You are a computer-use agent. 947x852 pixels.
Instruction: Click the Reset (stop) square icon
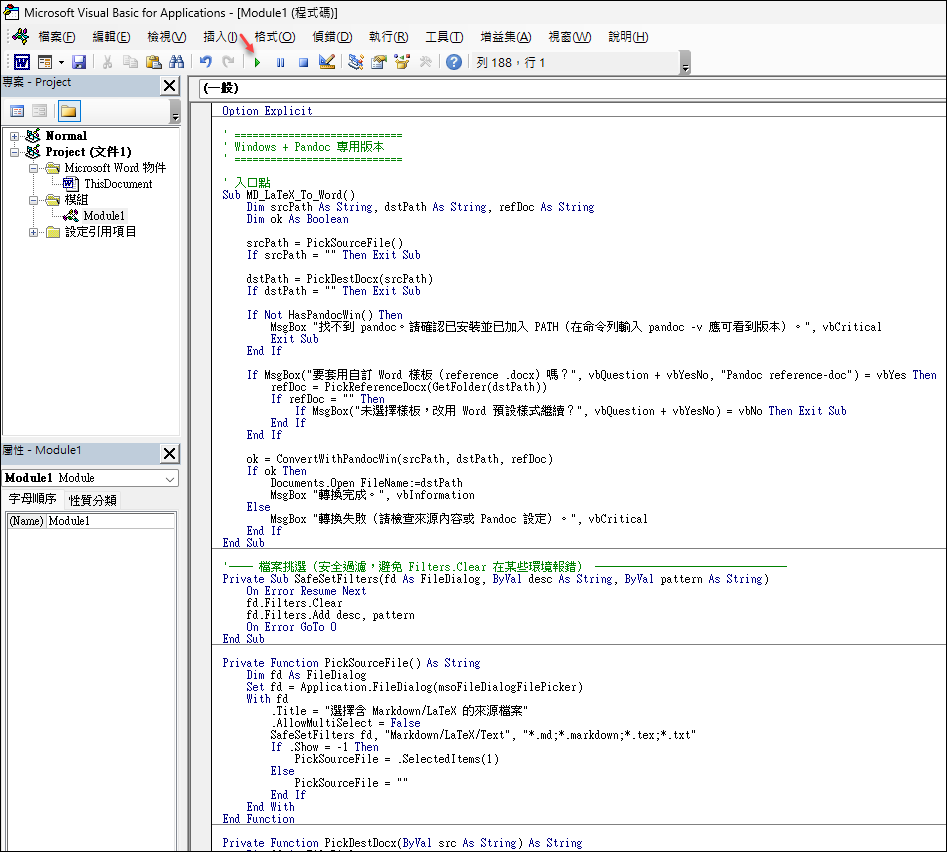tap(302, 62)
